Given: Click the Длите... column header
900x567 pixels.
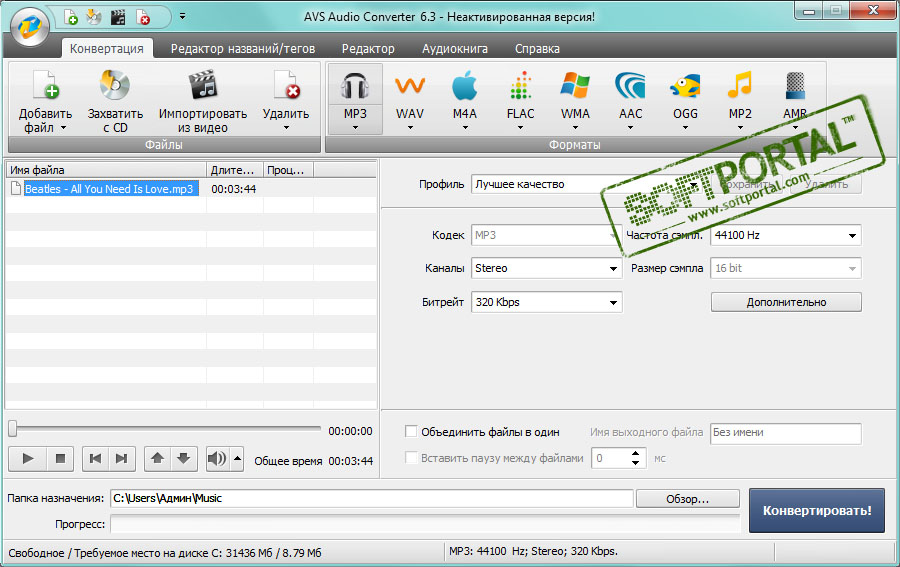Looking at the screenshot, I should [235, 170].
